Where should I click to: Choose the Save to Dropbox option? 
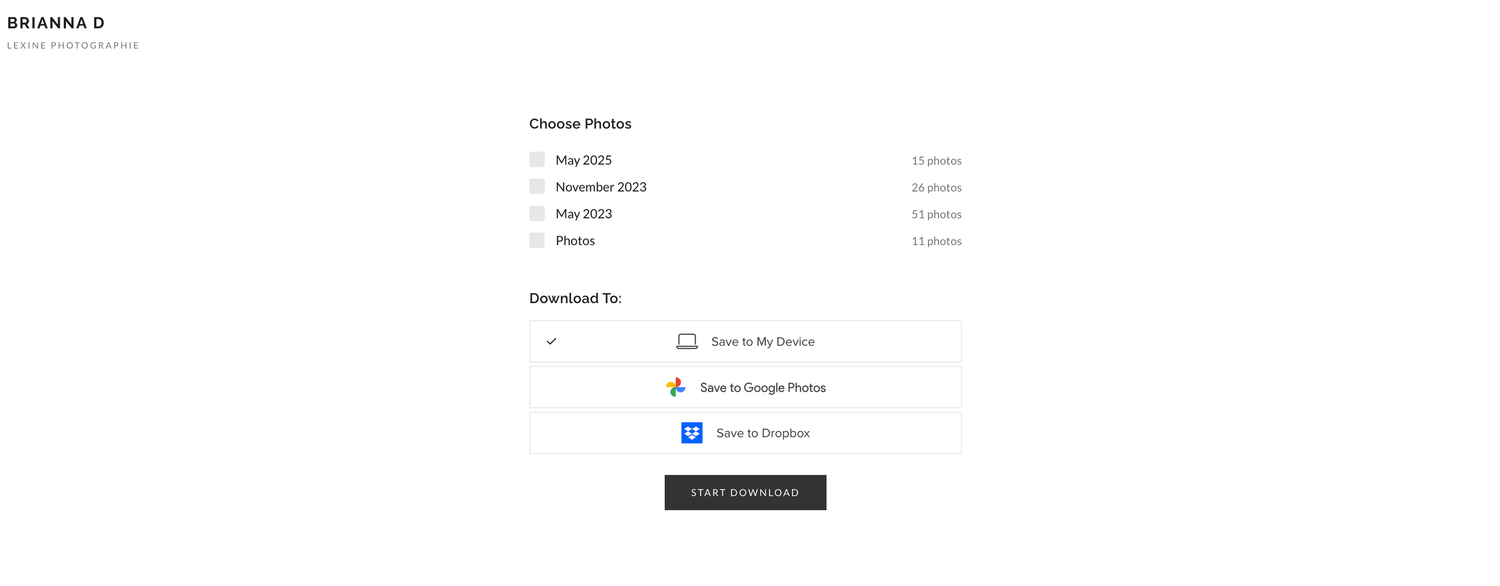[x=745, y=433]
